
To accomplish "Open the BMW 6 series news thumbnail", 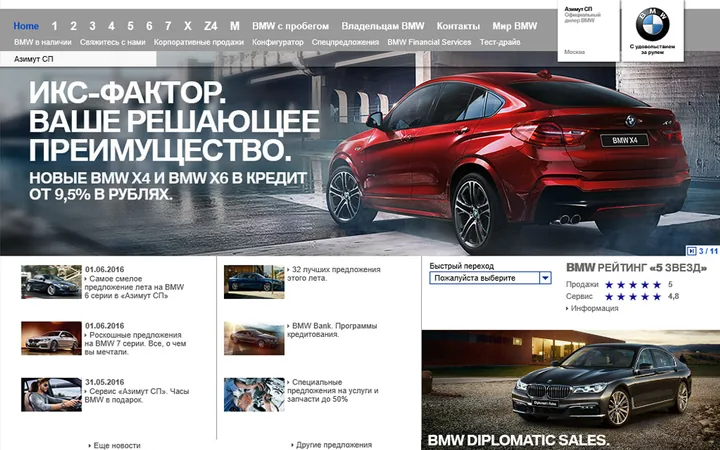I will 51,282.
